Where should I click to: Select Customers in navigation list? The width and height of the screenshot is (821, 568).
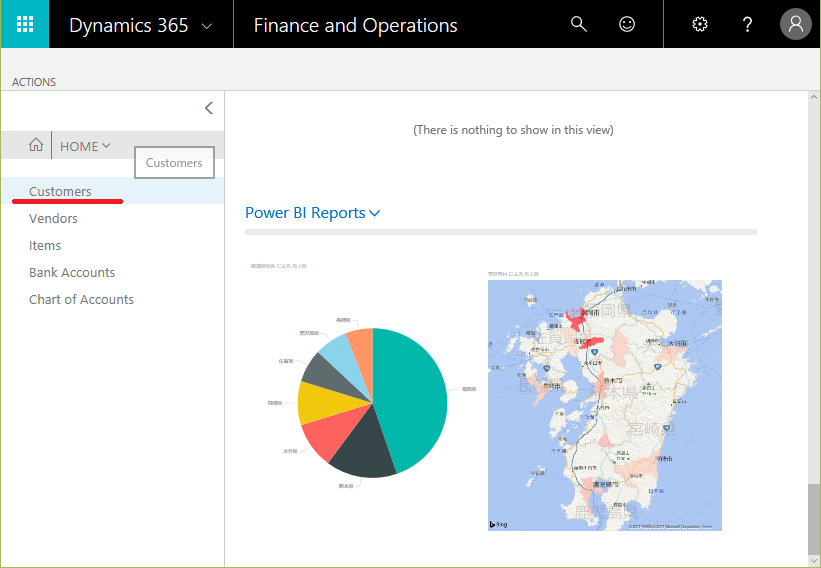(60, 191)
